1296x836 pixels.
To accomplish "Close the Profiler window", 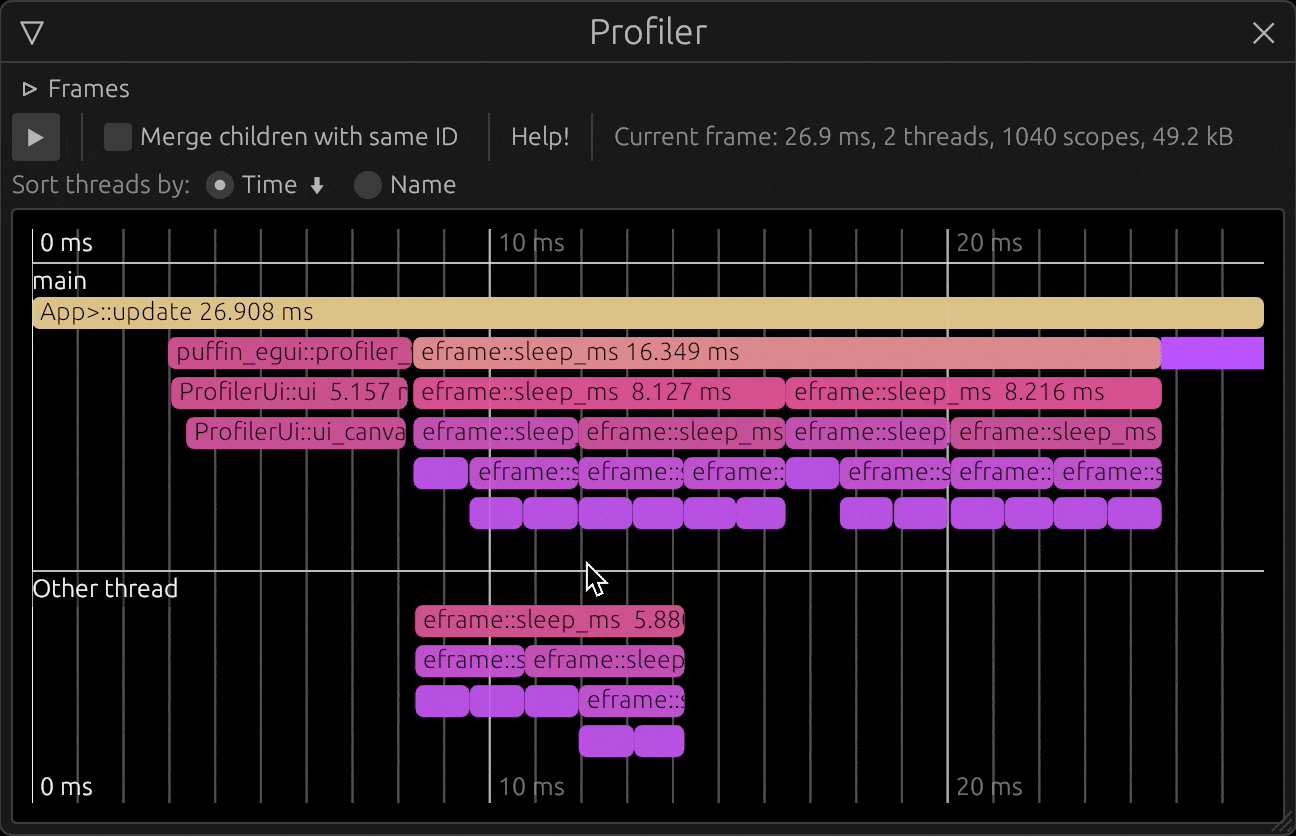I will click(1263, 33).
